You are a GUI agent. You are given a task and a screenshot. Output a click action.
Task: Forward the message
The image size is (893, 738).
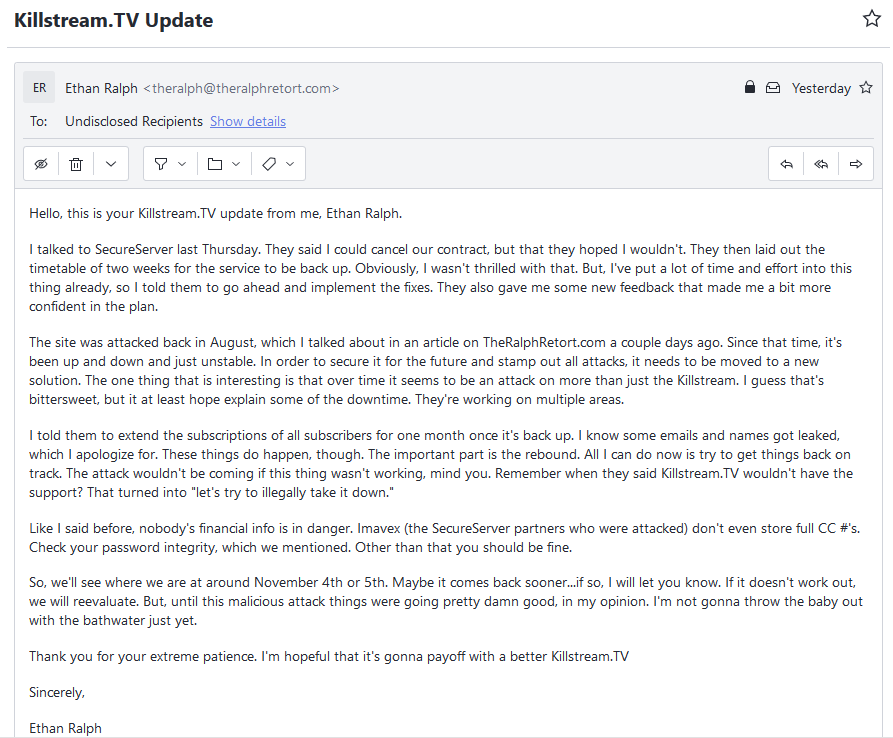[x=855, y=164]
